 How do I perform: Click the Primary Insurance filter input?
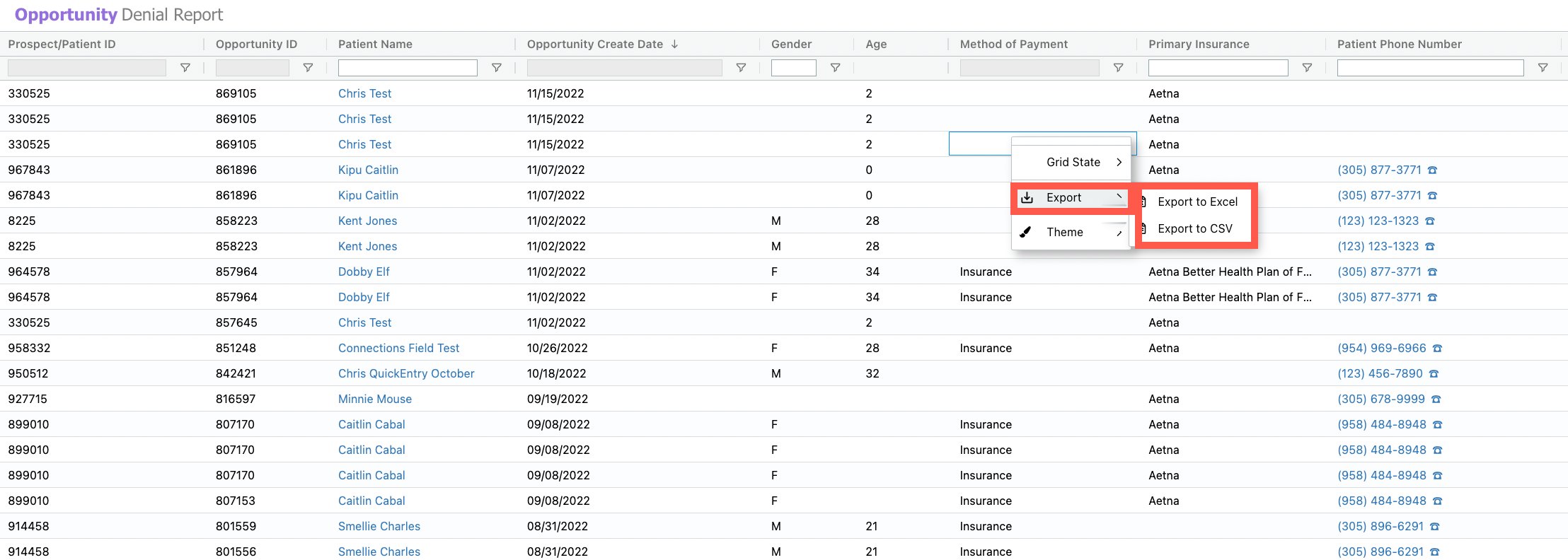point(1218,68)
